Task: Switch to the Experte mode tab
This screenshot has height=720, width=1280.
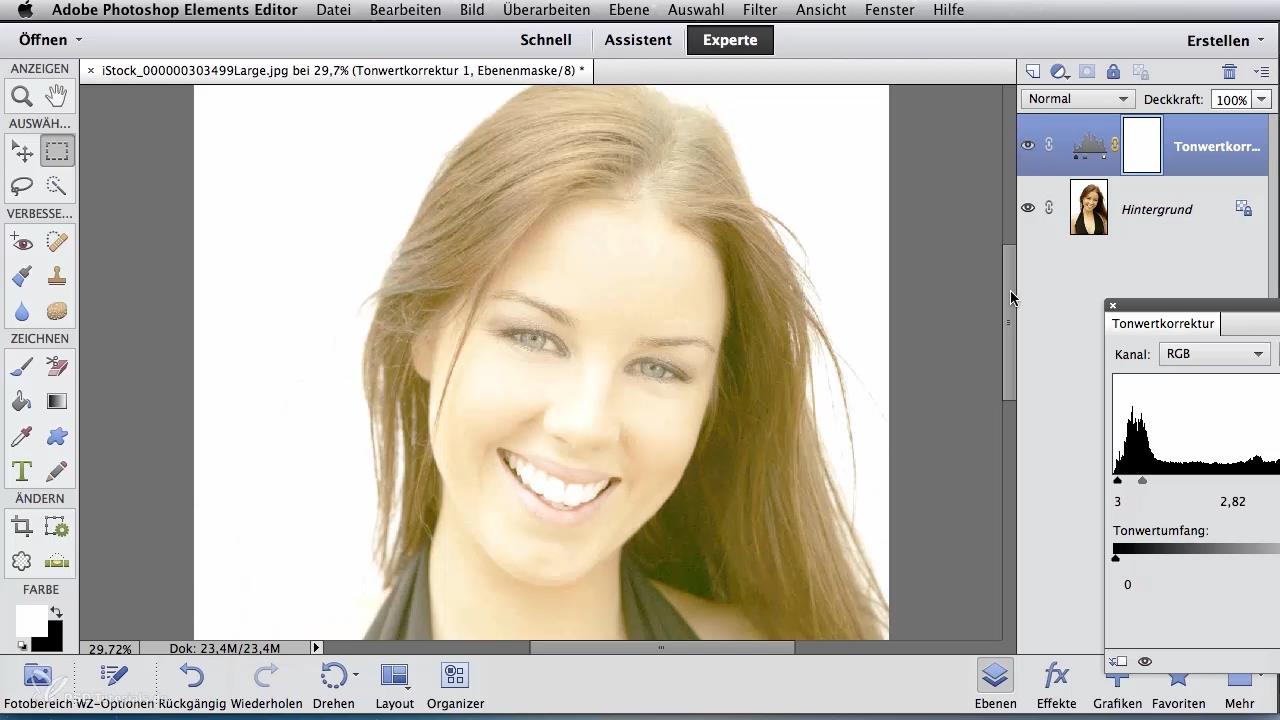Action: click(x=730, y=40)
